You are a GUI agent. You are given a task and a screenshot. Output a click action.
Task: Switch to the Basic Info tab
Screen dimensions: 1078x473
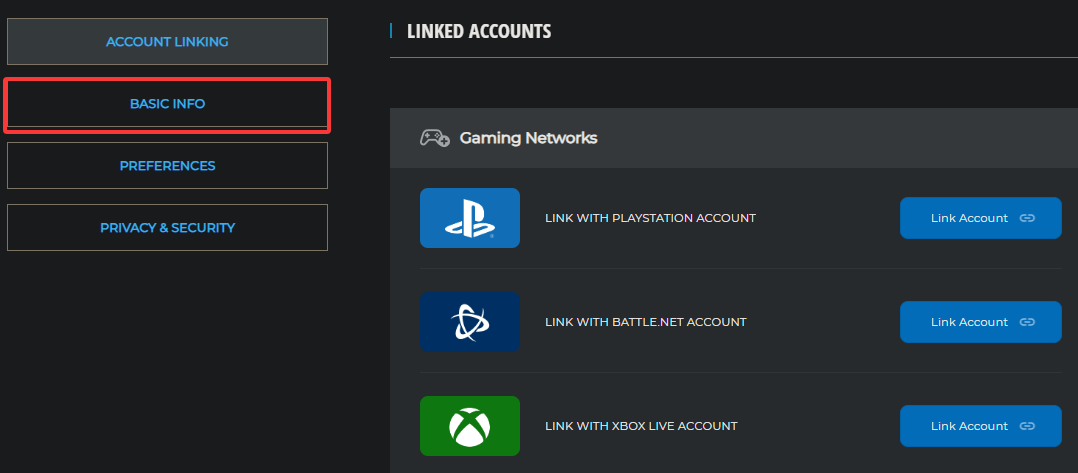167,104
